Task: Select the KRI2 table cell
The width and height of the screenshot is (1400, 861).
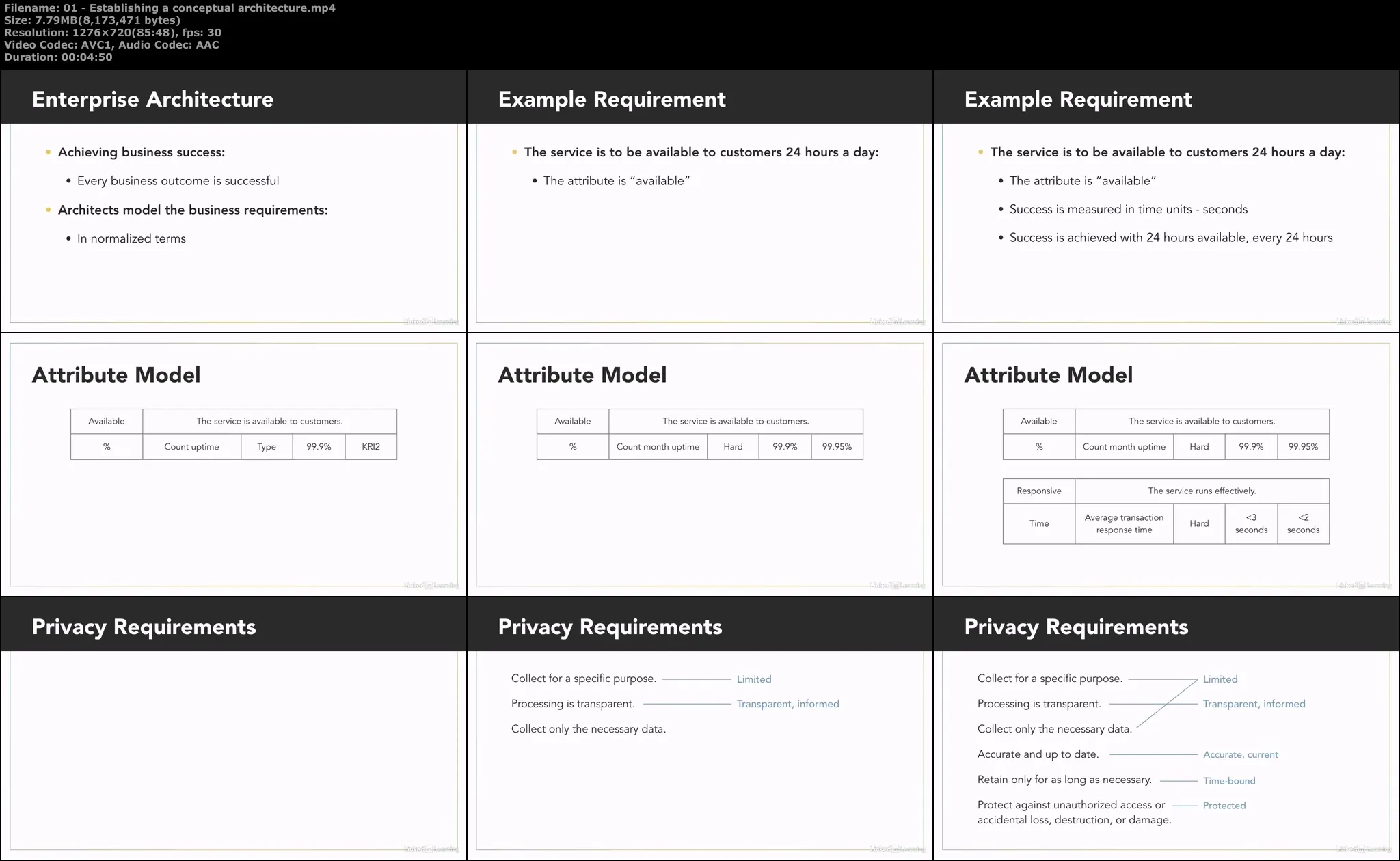Action: (371, 446)
